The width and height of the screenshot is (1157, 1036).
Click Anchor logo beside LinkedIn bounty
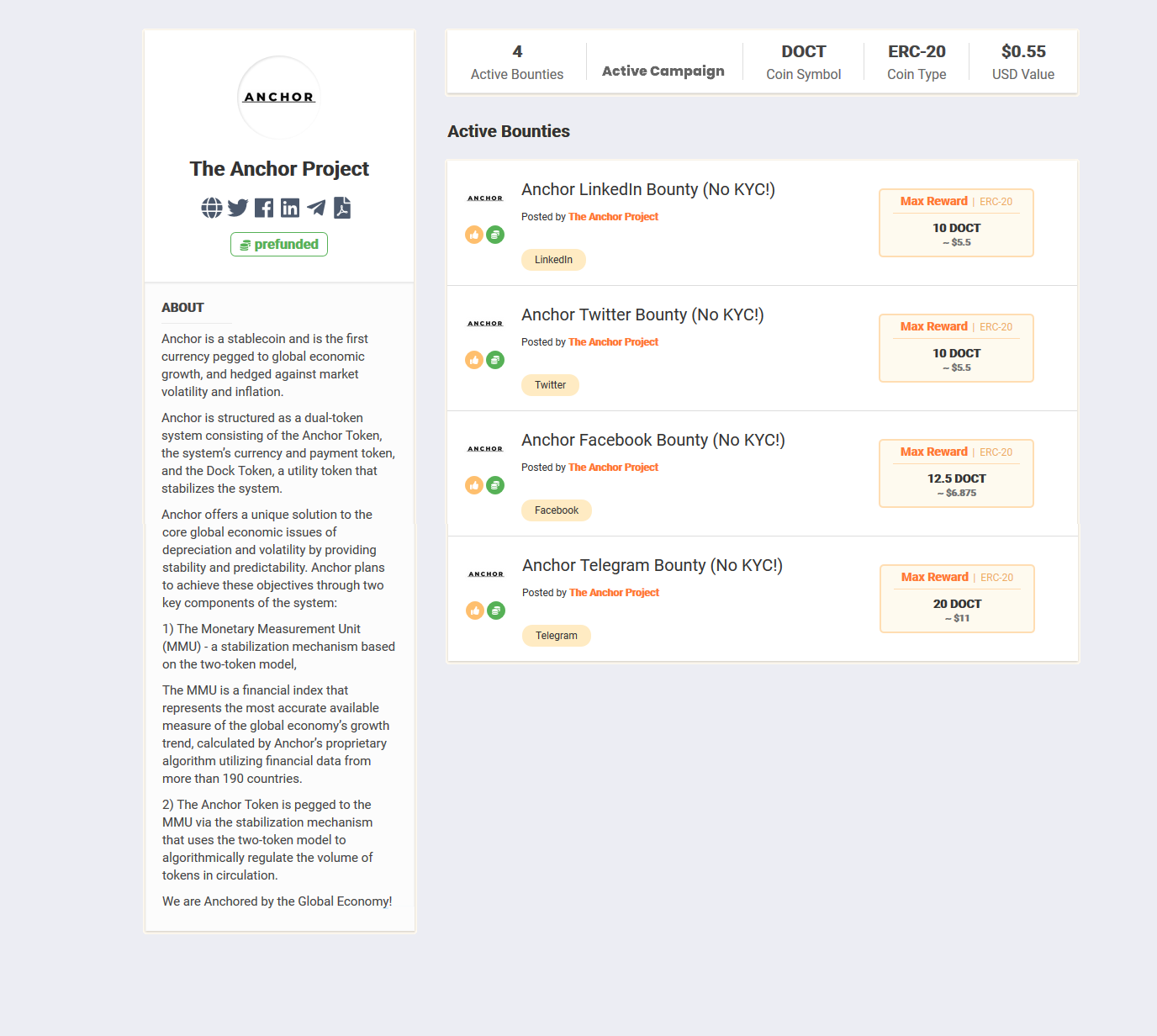[x=485, y=198]
